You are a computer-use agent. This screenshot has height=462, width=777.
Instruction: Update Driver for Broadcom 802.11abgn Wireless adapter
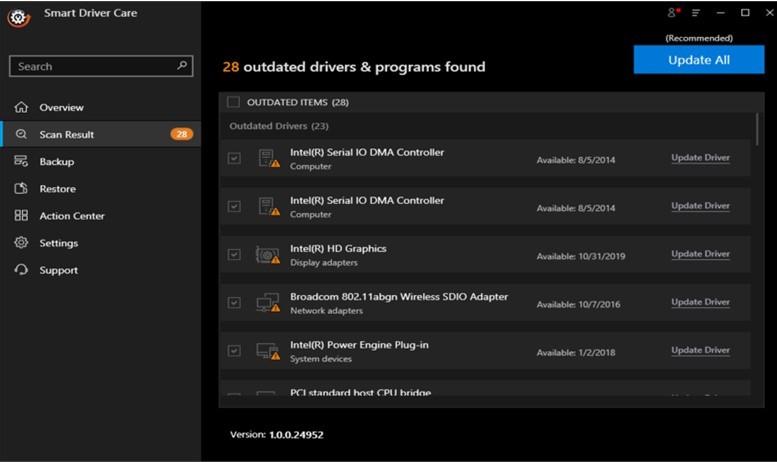[700, 302]
